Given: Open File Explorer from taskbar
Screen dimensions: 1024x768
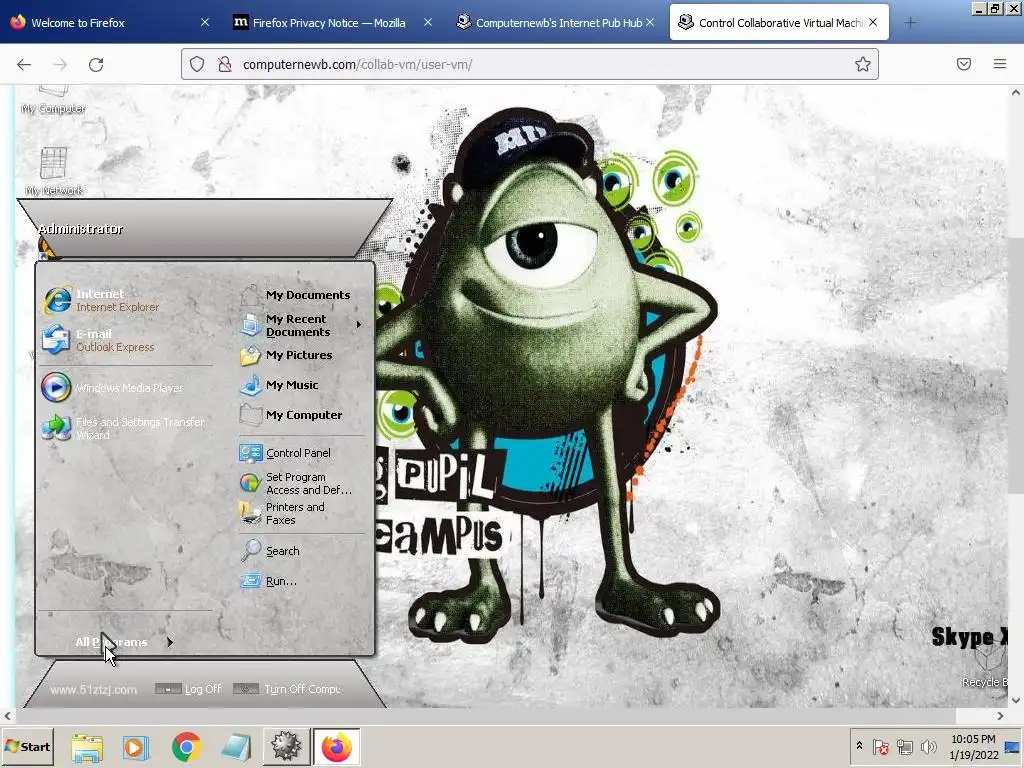Looking at the screenshot, I should [x=87, y=747].
